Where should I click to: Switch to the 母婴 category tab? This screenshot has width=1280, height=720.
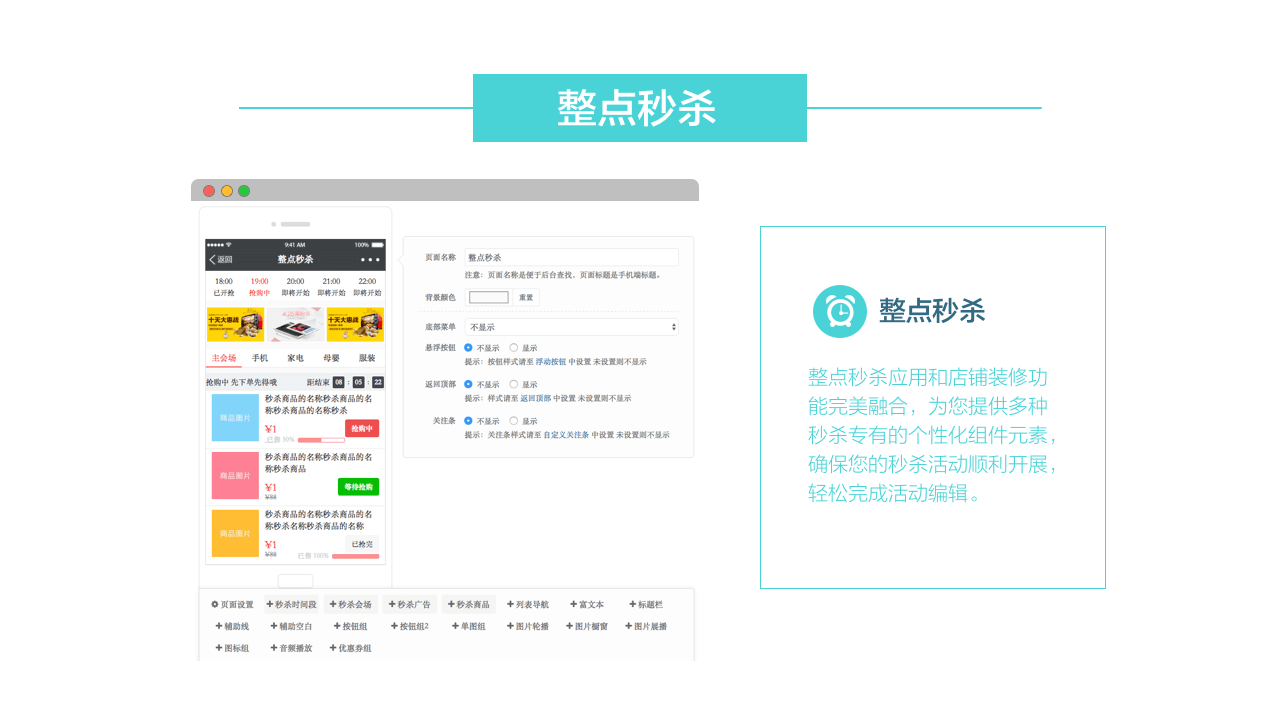[331, 358]
